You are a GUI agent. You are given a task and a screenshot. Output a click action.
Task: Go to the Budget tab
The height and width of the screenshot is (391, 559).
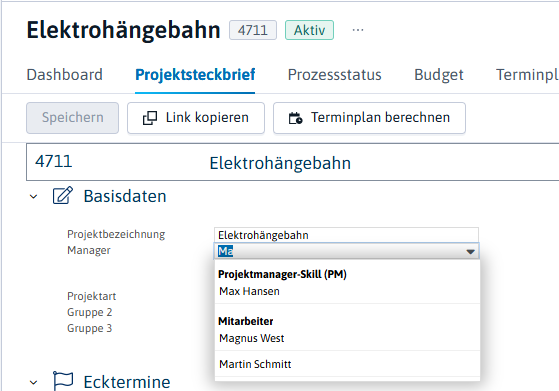(x=439, y=75)
